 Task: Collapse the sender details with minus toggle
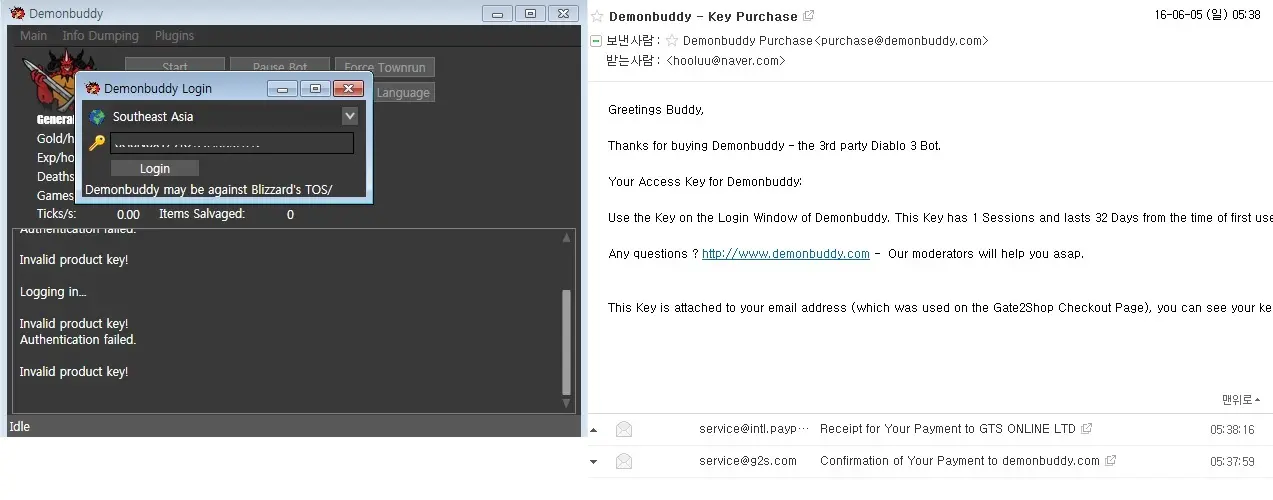pos(597,41)
